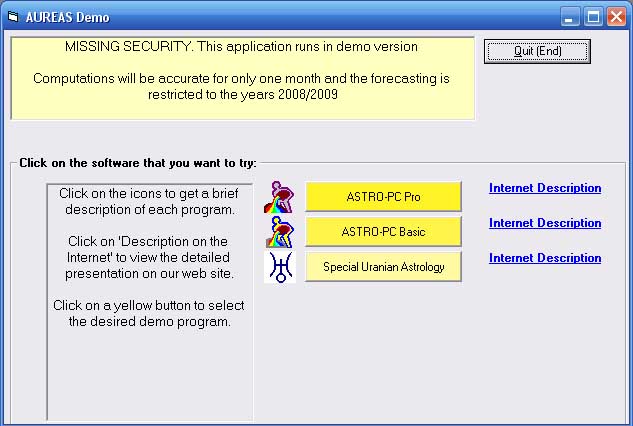Click the ASTRO-PC Basic program icon

pos(279,232)
